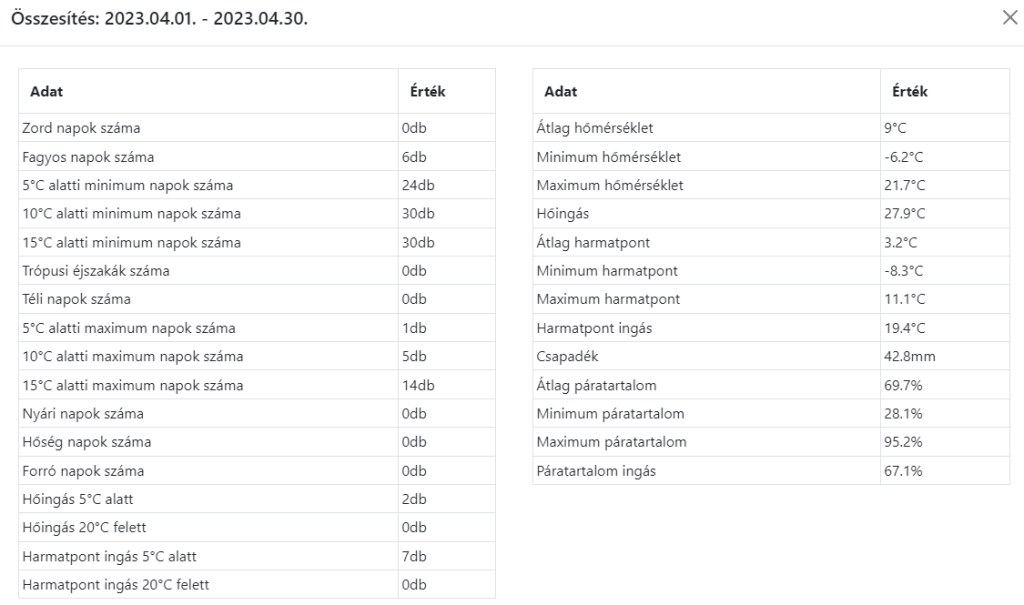Screen dimensions: 1024x605
Task: Click the Páratartalom ingás value 67.1%
Action: click(x=902, y=471)
